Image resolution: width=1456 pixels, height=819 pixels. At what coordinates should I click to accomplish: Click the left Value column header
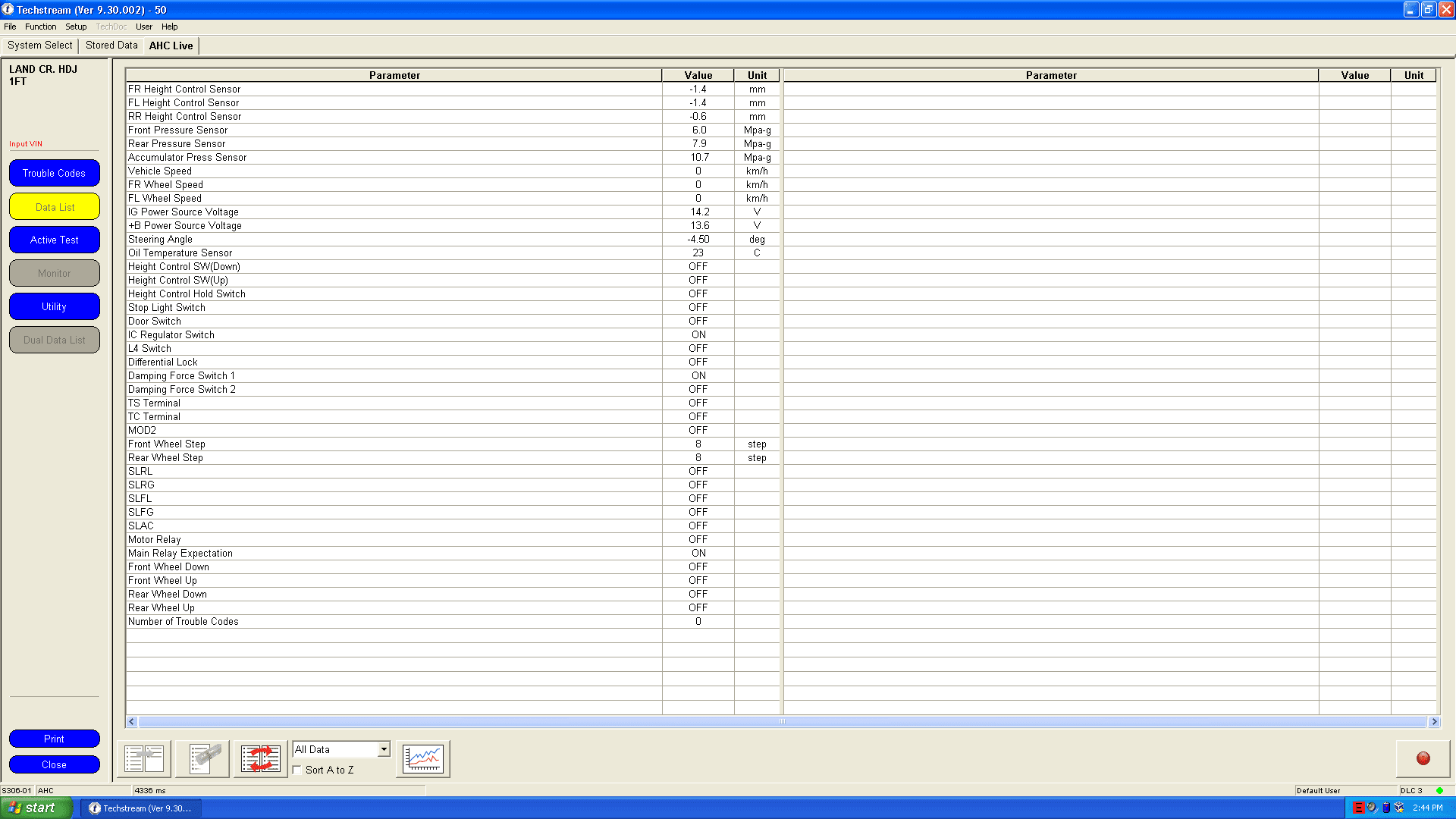click(698, 75)
